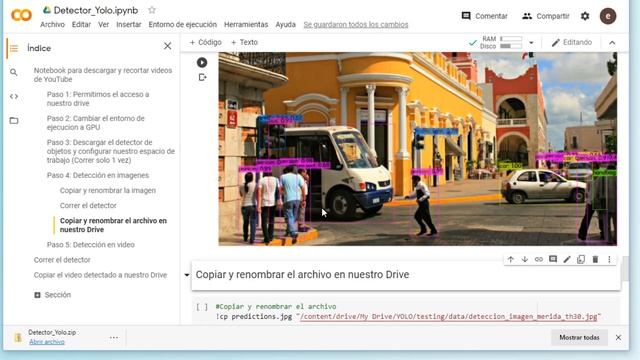Mirror cell in tab icon

tap(581, 259)
